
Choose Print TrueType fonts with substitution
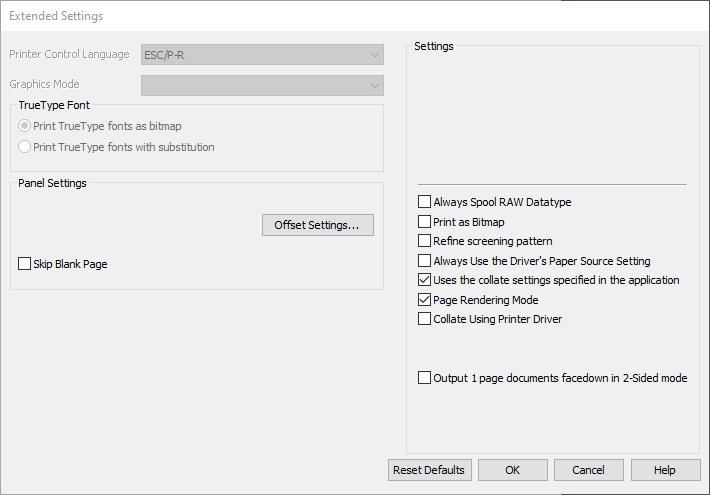[x=25, y=147]
